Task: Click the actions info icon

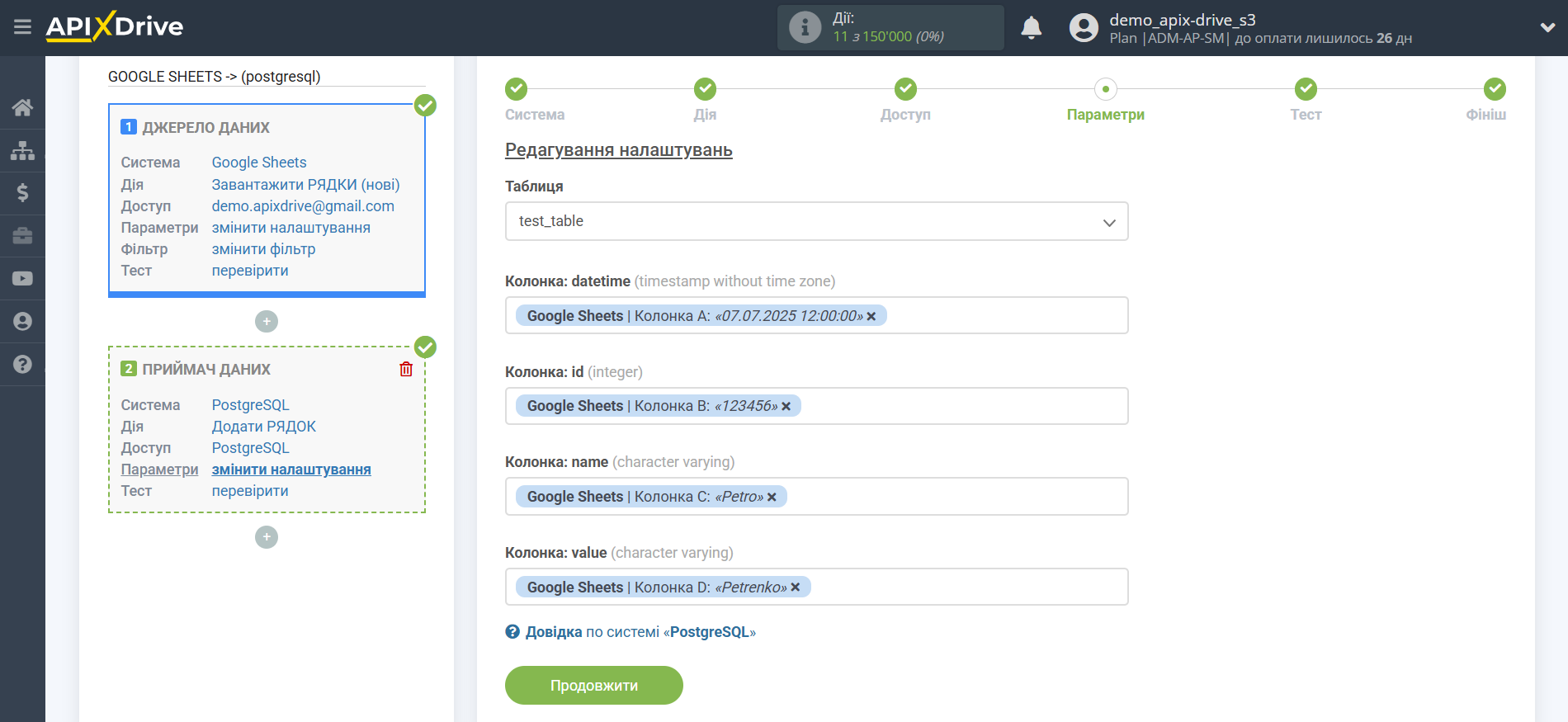Action: click(x=805, y=27)
